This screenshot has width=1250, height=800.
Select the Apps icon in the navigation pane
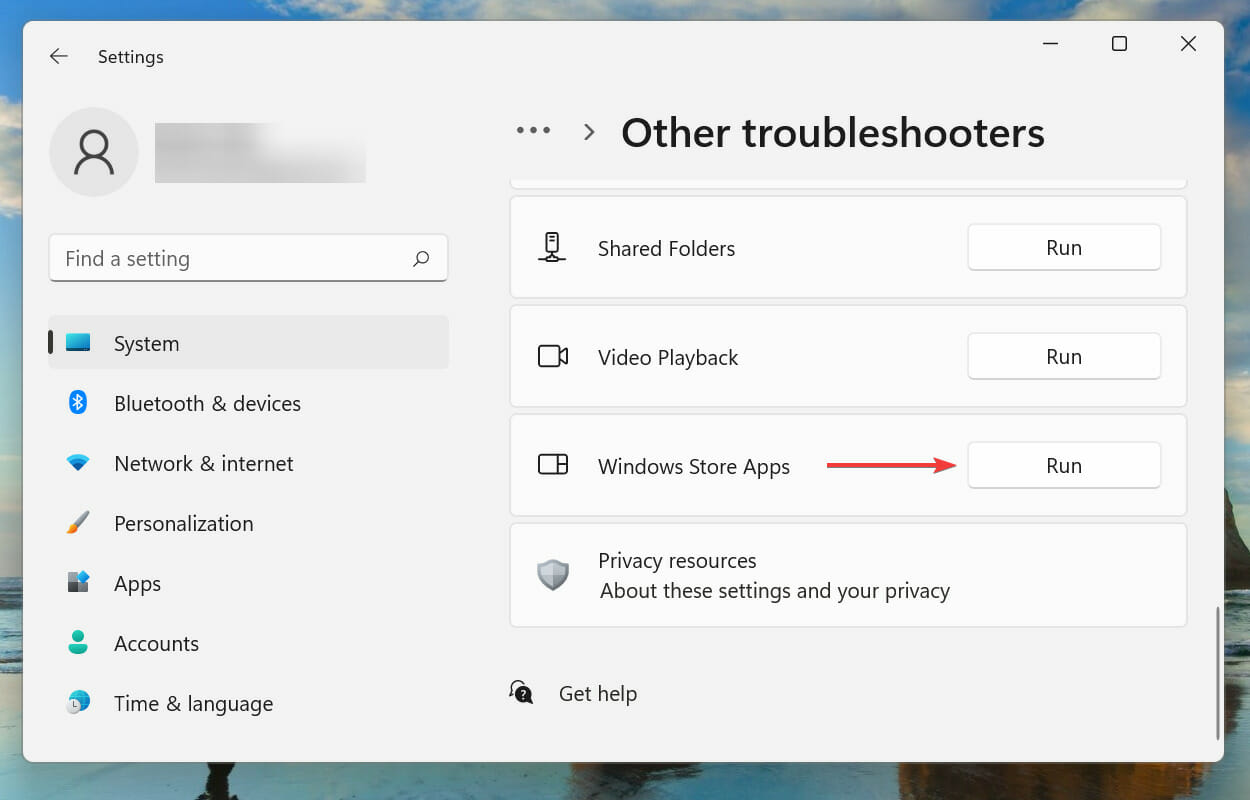point(78,583)
